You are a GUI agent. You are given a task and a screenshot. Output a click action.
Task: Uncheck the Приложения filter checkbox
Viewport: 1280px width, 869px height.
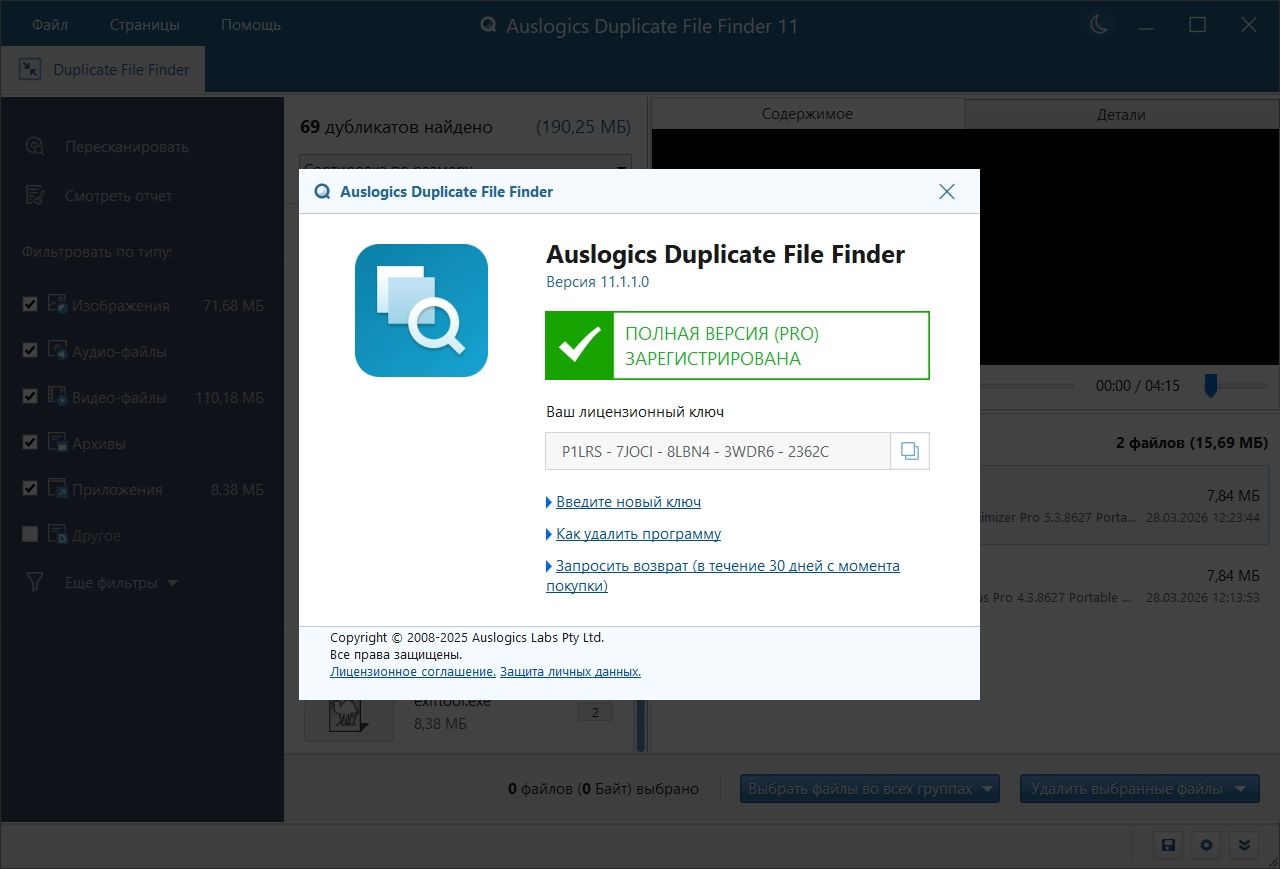click(x=30, y=488)
